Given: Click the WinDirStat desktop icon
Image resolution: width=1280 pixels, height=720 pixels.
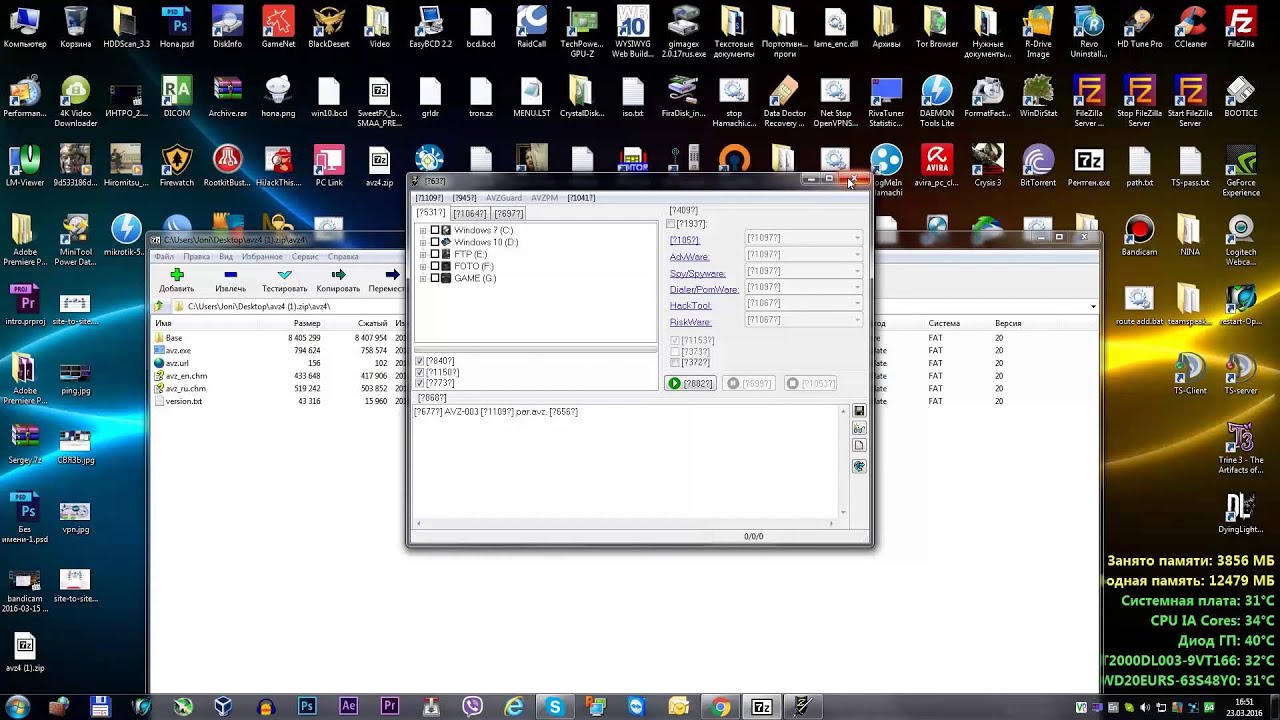Looking at the screenshot, I should tap(1038, 98).
